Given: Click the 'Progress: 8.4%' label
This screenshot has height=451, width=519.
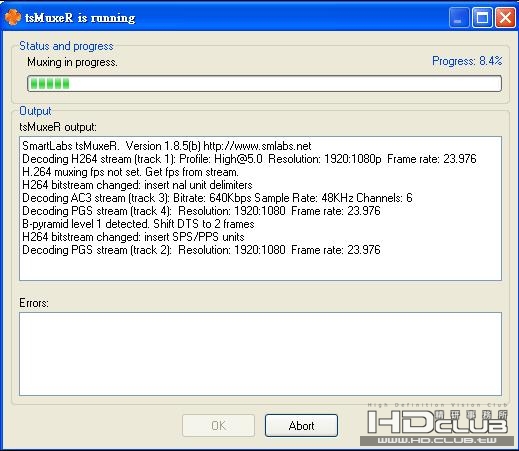Looking at the screenshot, I should [x=467, y=61].
